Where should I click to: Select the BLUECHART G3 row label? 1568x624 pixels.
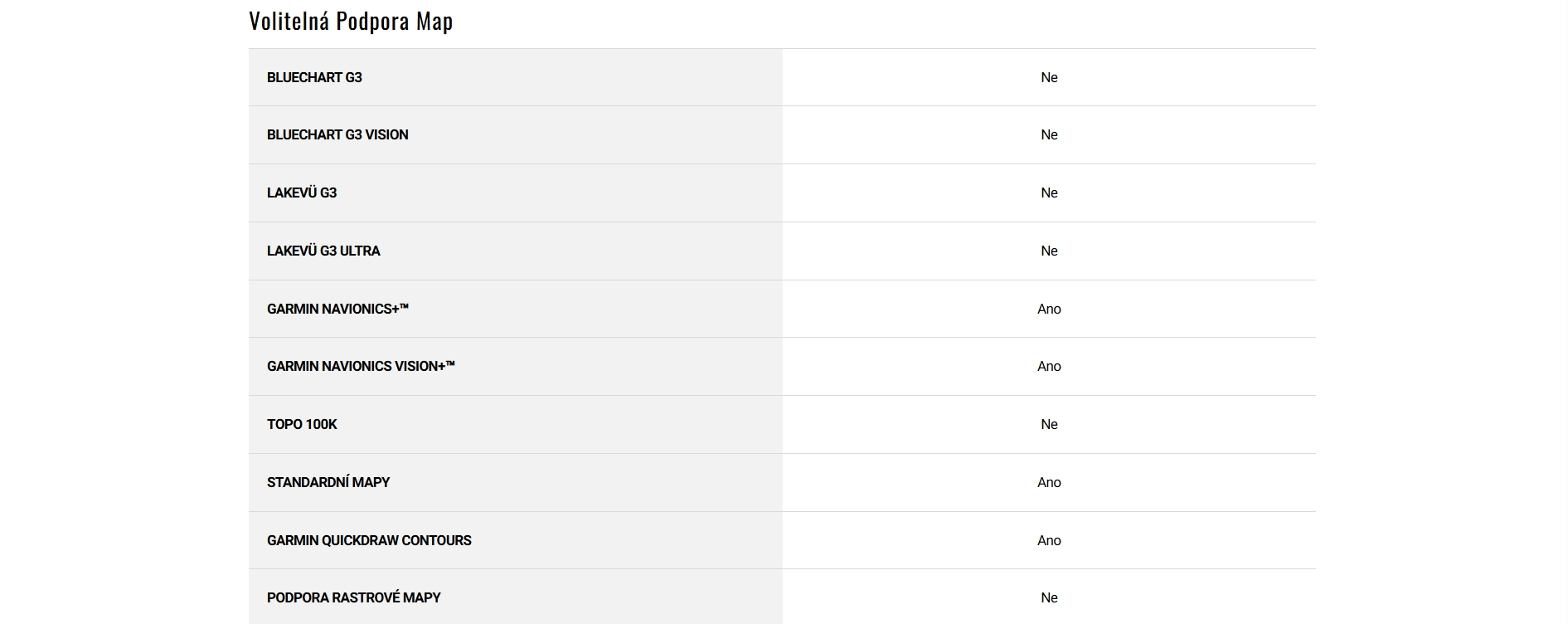click(x=314, y=77)
